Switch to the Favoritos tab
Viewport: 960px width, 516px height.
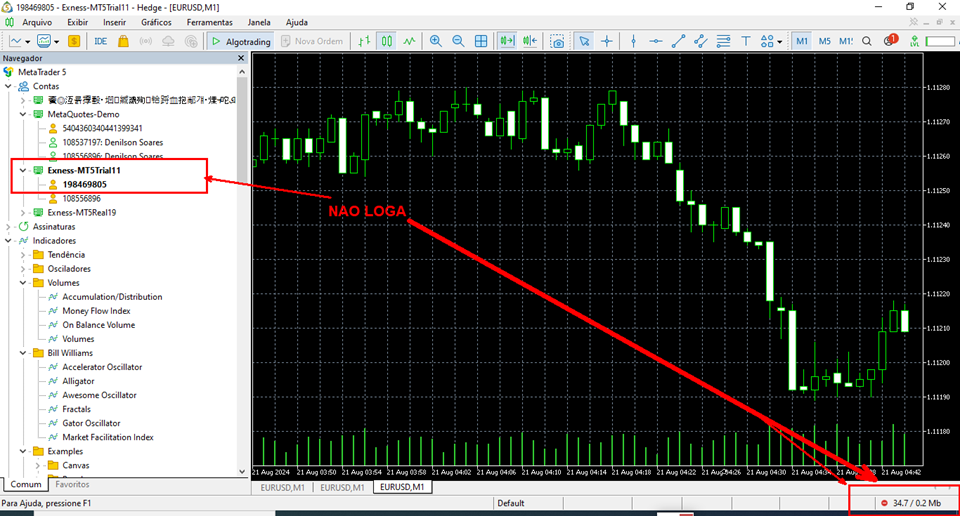click(x=72, y=484)
